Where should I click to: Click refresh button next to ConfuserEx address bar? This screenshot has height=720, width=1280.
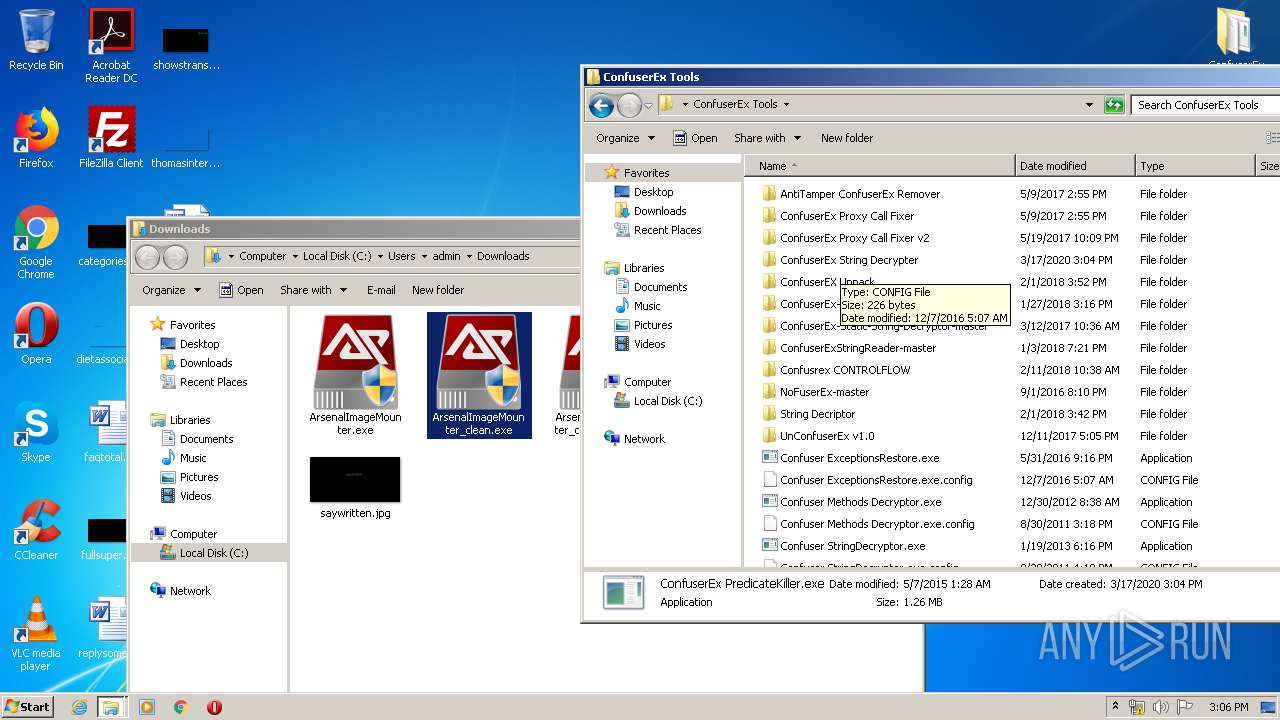tap(1114, 105)
